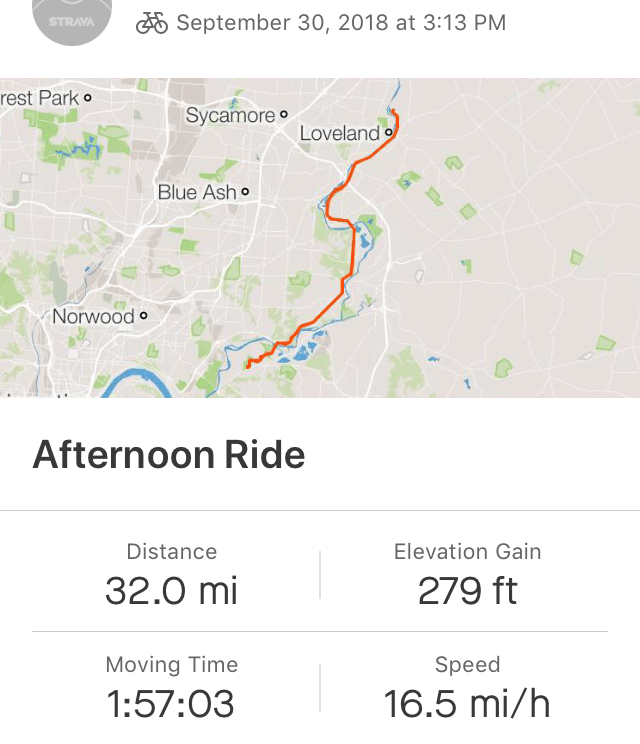Click the Sycamore map label

click(230, 116)
